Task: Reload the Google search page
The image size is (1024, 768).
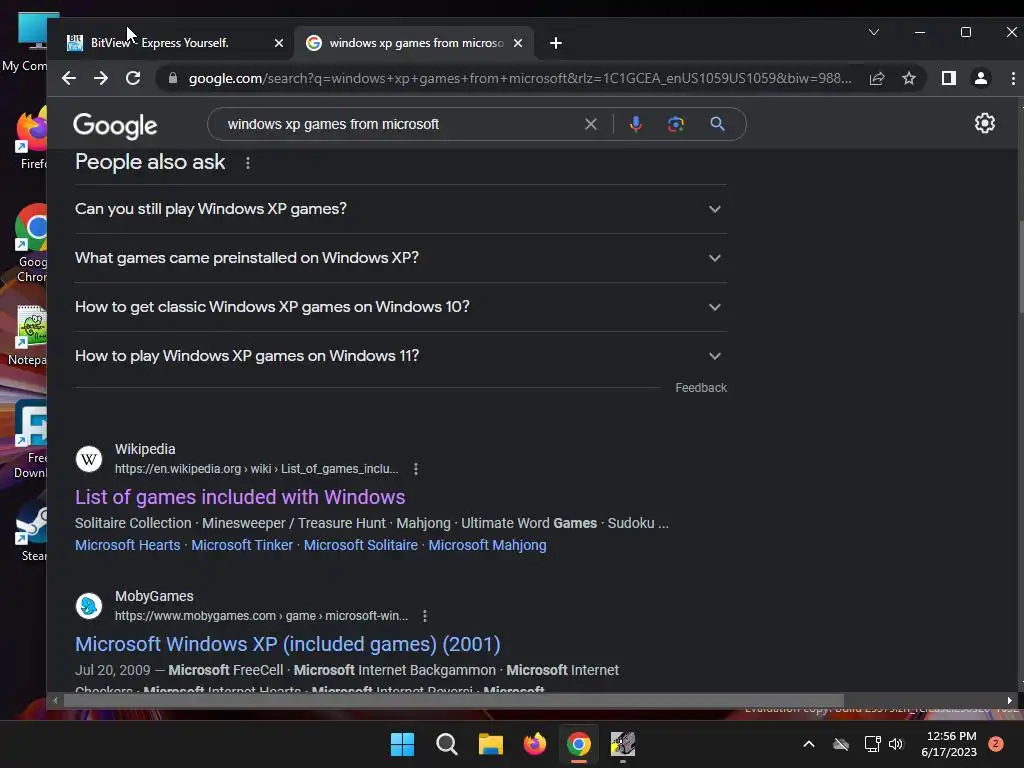Action: coord(133,78)
